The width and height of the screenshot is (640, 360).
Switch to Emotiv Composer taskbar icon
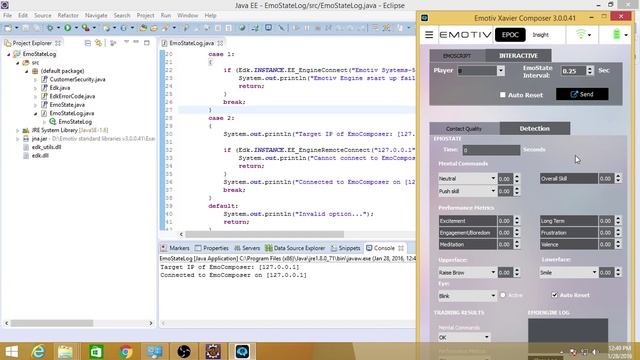click(x=242, y=351)
